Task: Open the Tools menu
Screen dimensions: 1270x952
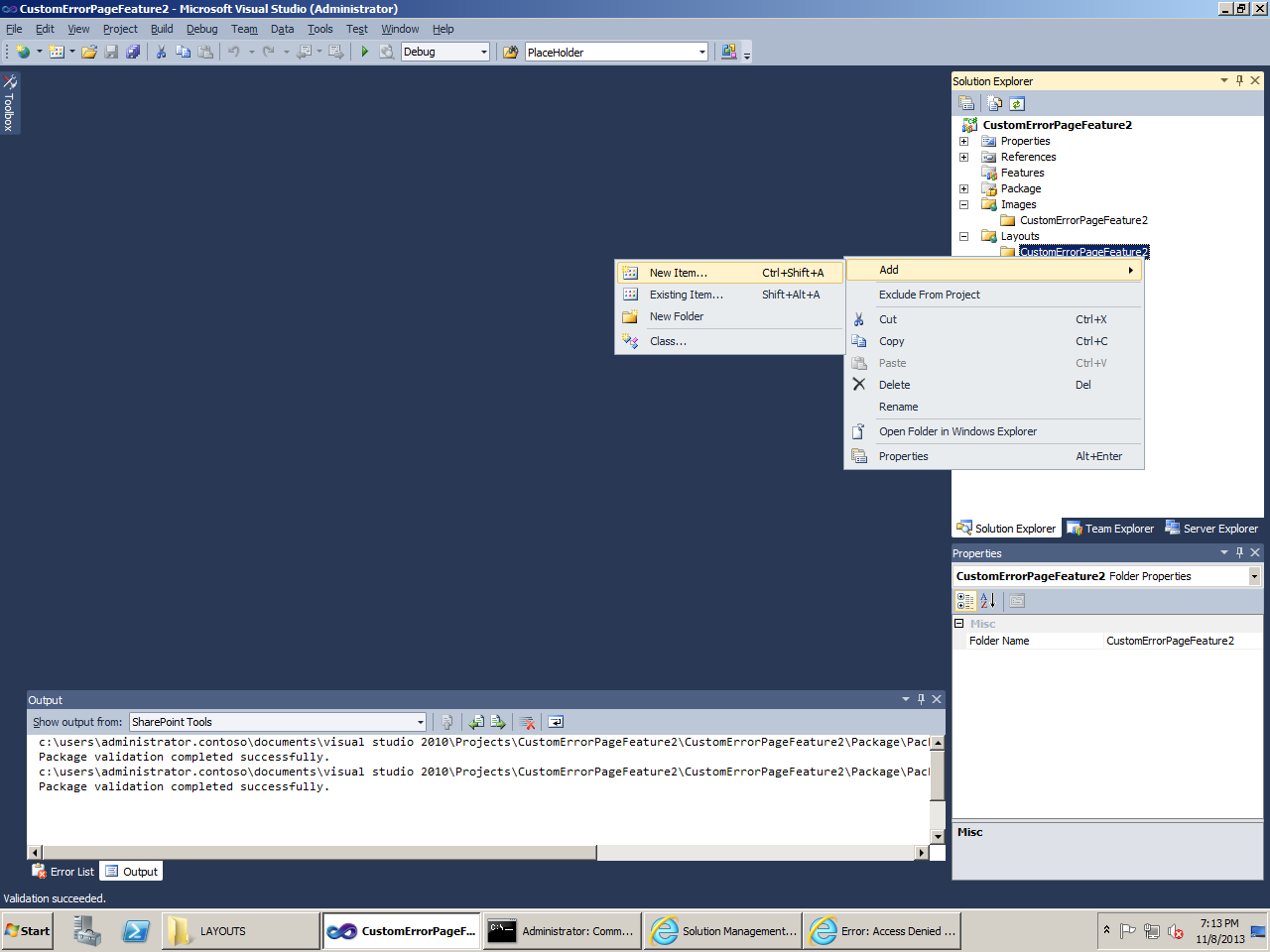Action: (319, 29)
